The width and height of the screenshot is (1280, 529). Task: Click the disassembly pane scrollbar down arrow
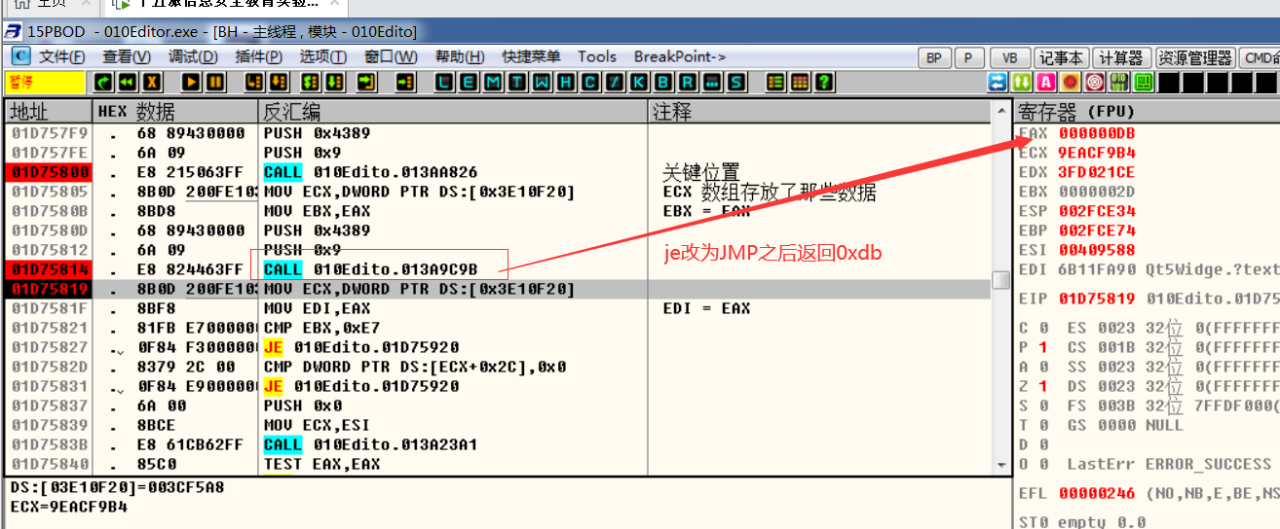(x=1000, y=464)
